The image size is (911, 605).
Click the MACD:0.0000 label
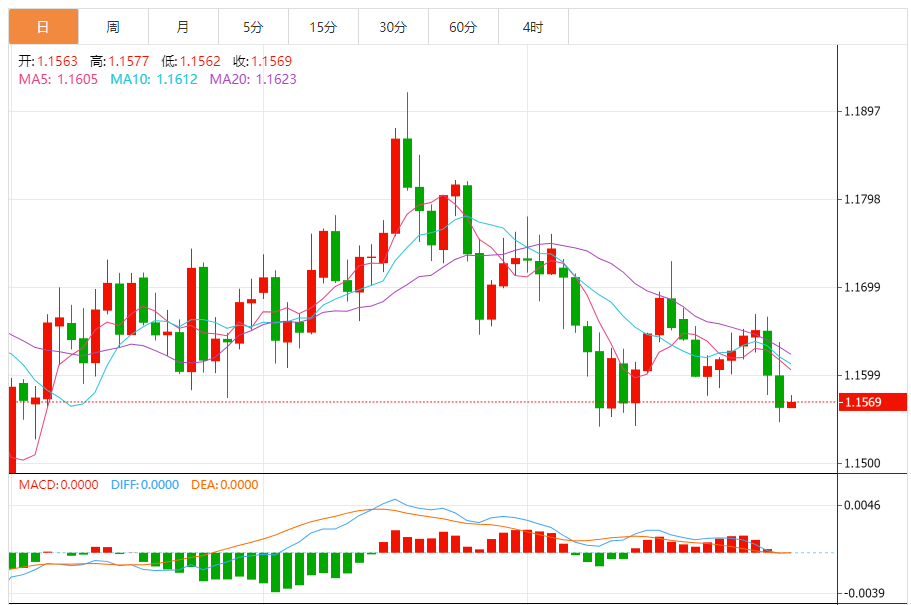58,485
